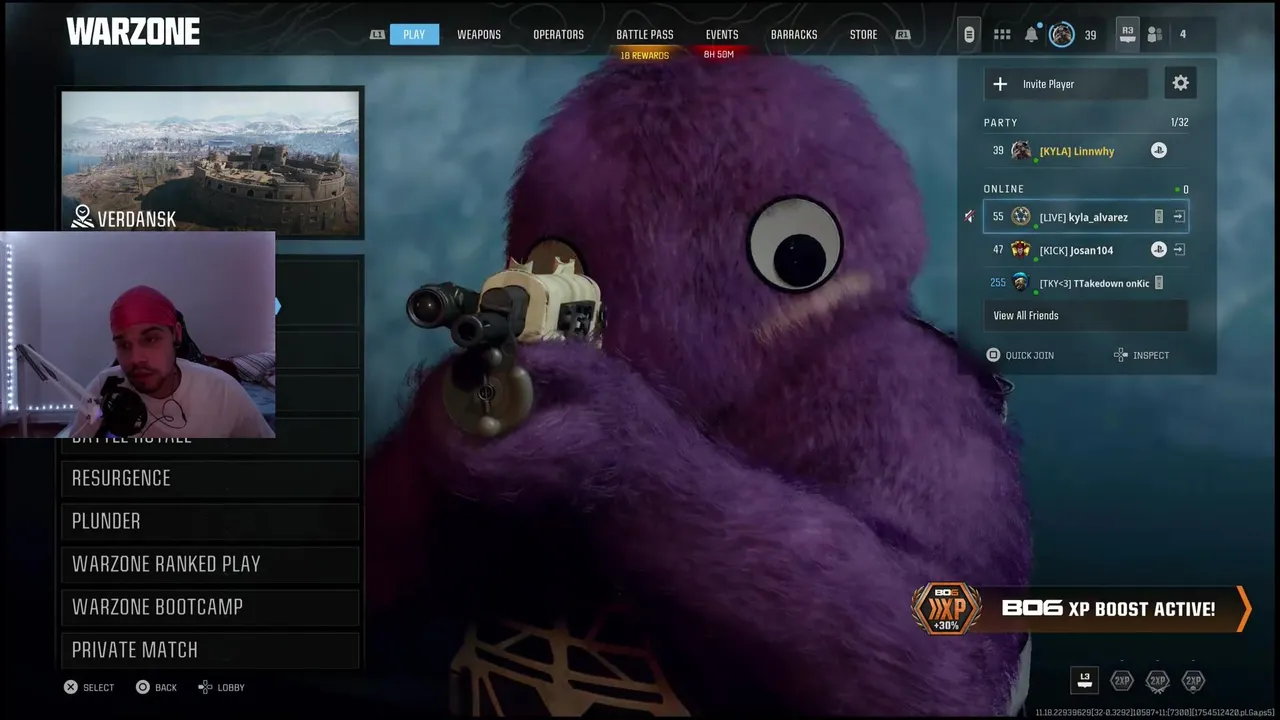Click the +30% XP badge icon
This screenshot has width=1280, height=720.
pyautogui.click(x=946, y=609)
